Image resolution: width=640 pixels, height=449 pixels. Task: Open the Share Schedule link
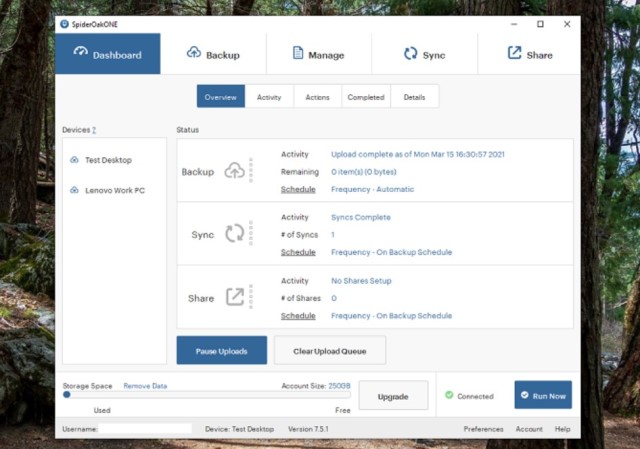tap(298, 316)
